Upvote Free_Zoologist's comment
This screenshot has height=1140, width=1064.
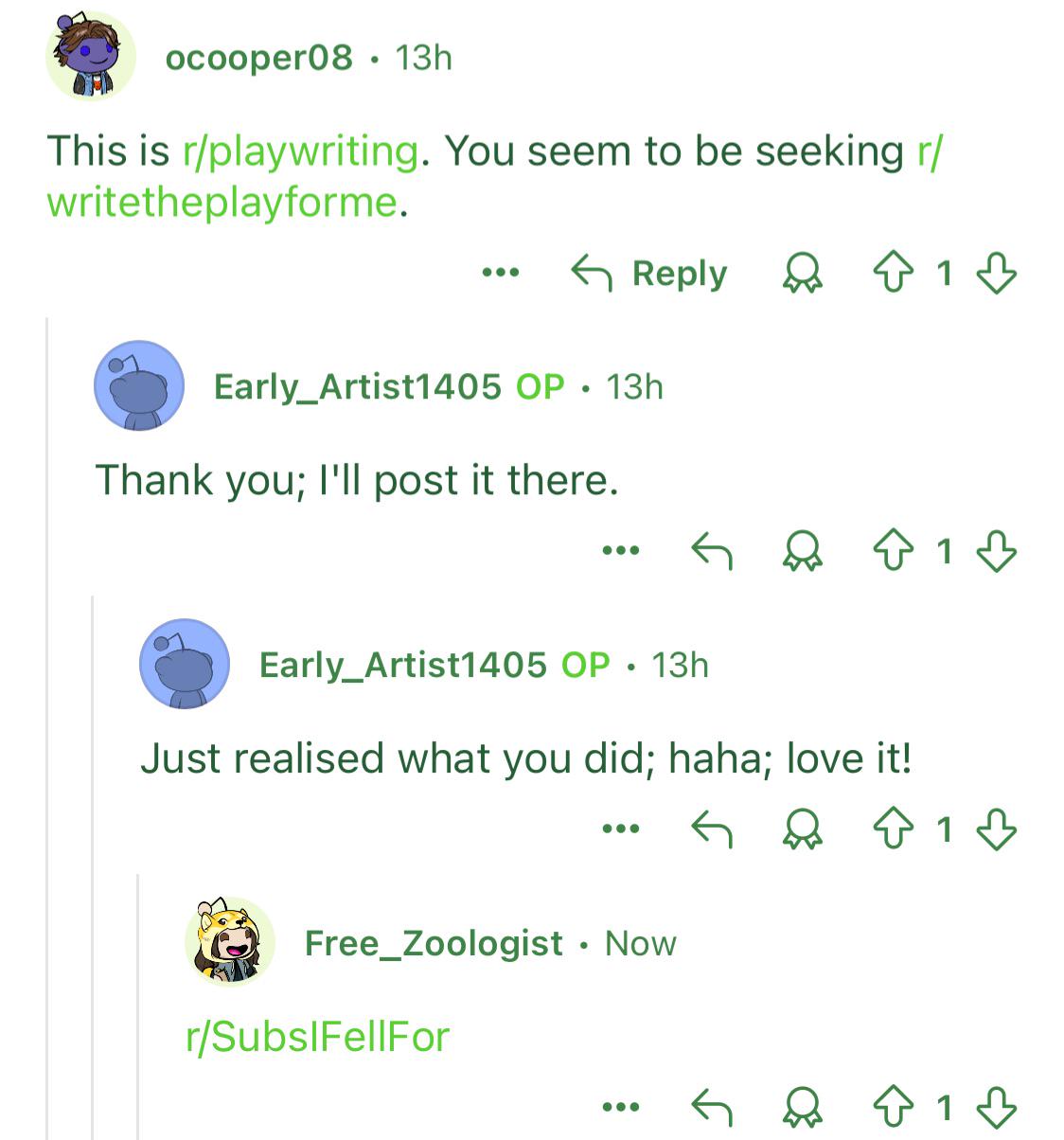[891, 1106]
